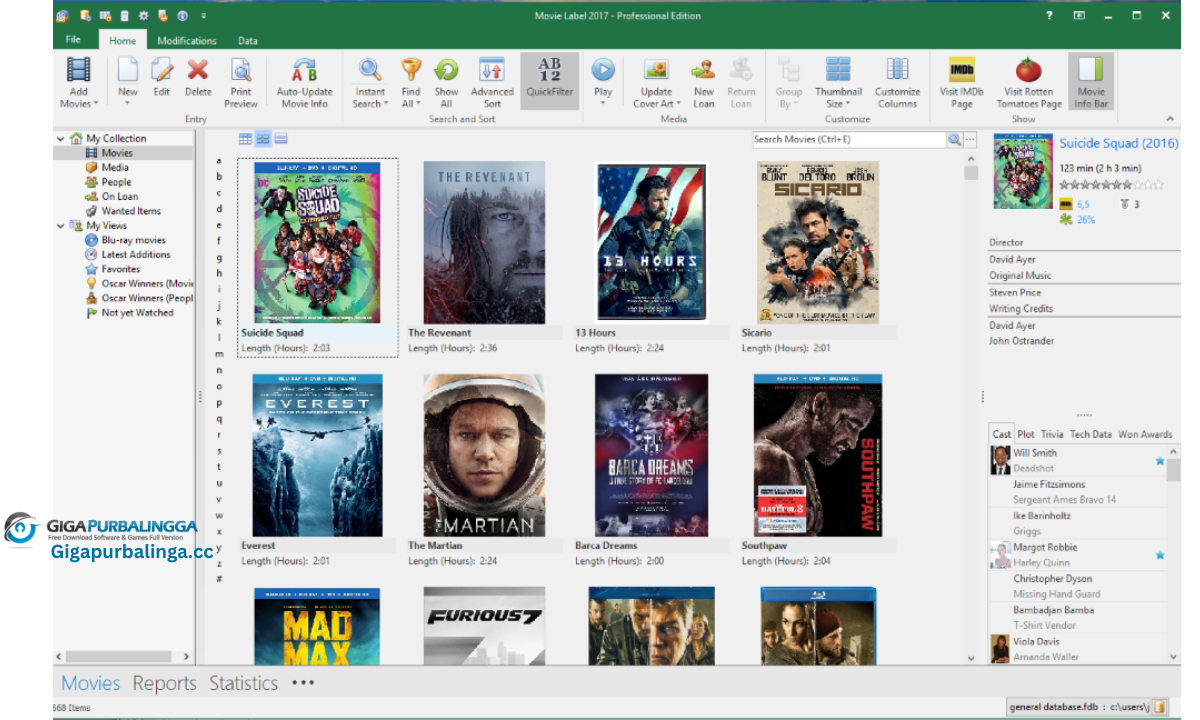Open the Add Movies dropdown arrow
This screenshot has width=1200, height=720.
click(96, 104)
